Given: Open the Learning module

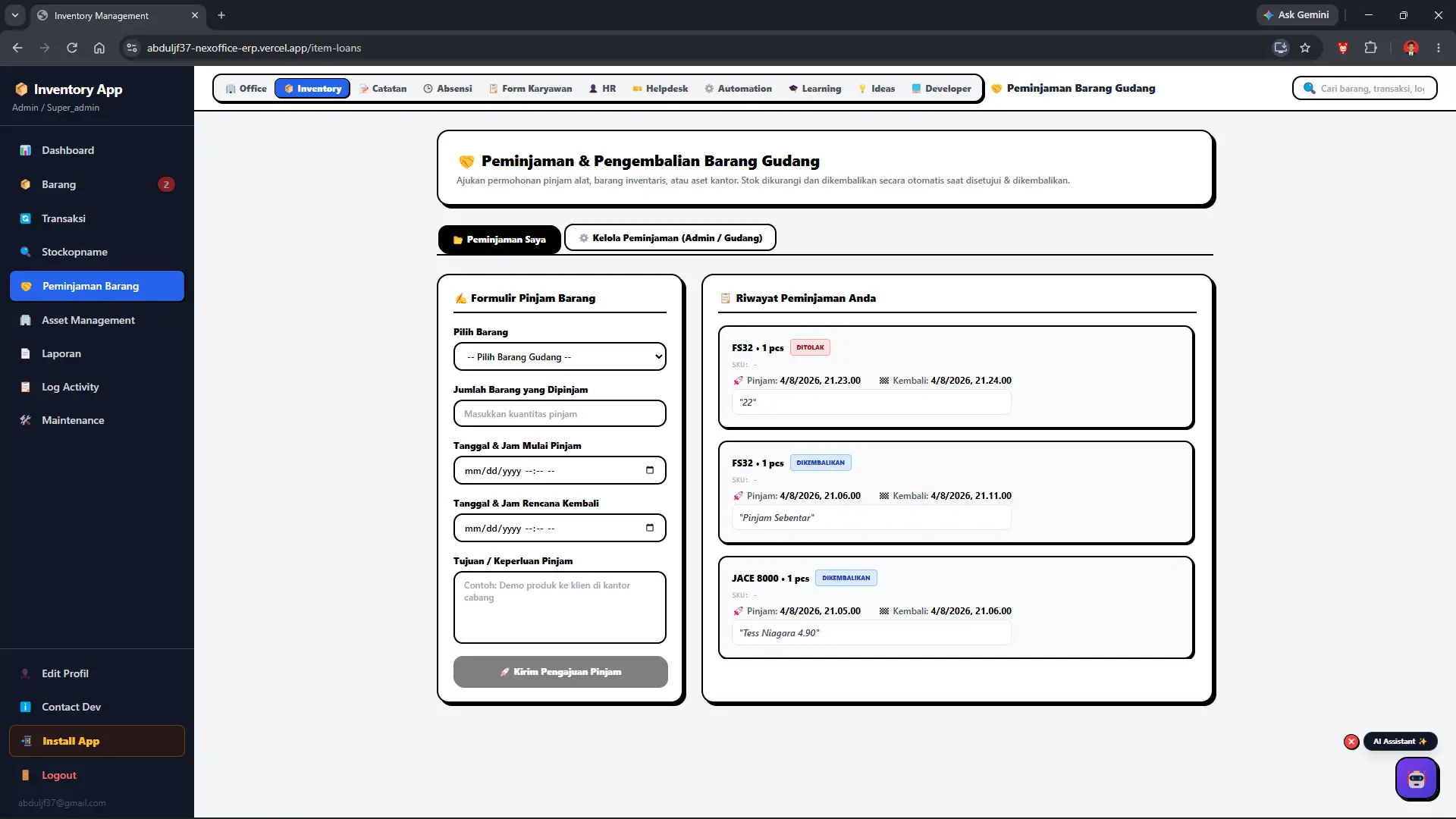Looking at the screenshot, I should click(x=814, y=89).
